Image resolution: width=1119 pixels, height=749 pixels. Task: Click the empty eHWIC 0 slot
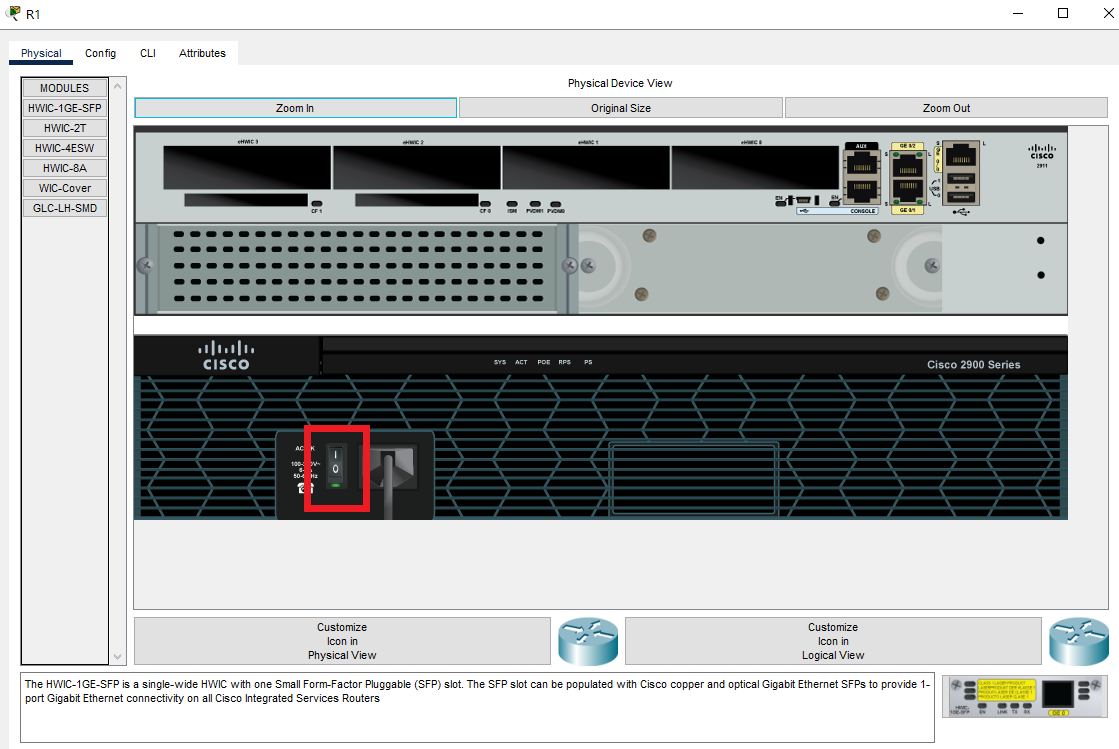coord(755,168)
